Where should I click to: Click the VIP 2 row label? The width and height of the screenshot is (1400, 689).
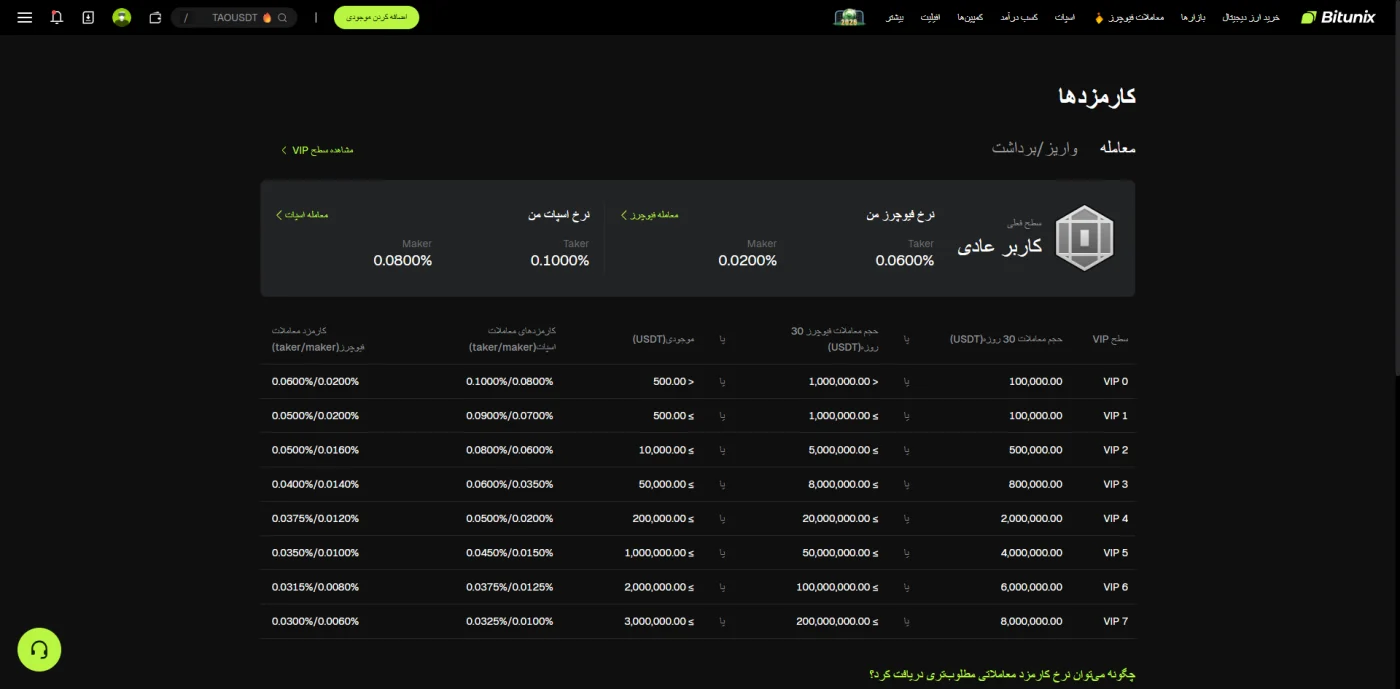point(1115,450)
